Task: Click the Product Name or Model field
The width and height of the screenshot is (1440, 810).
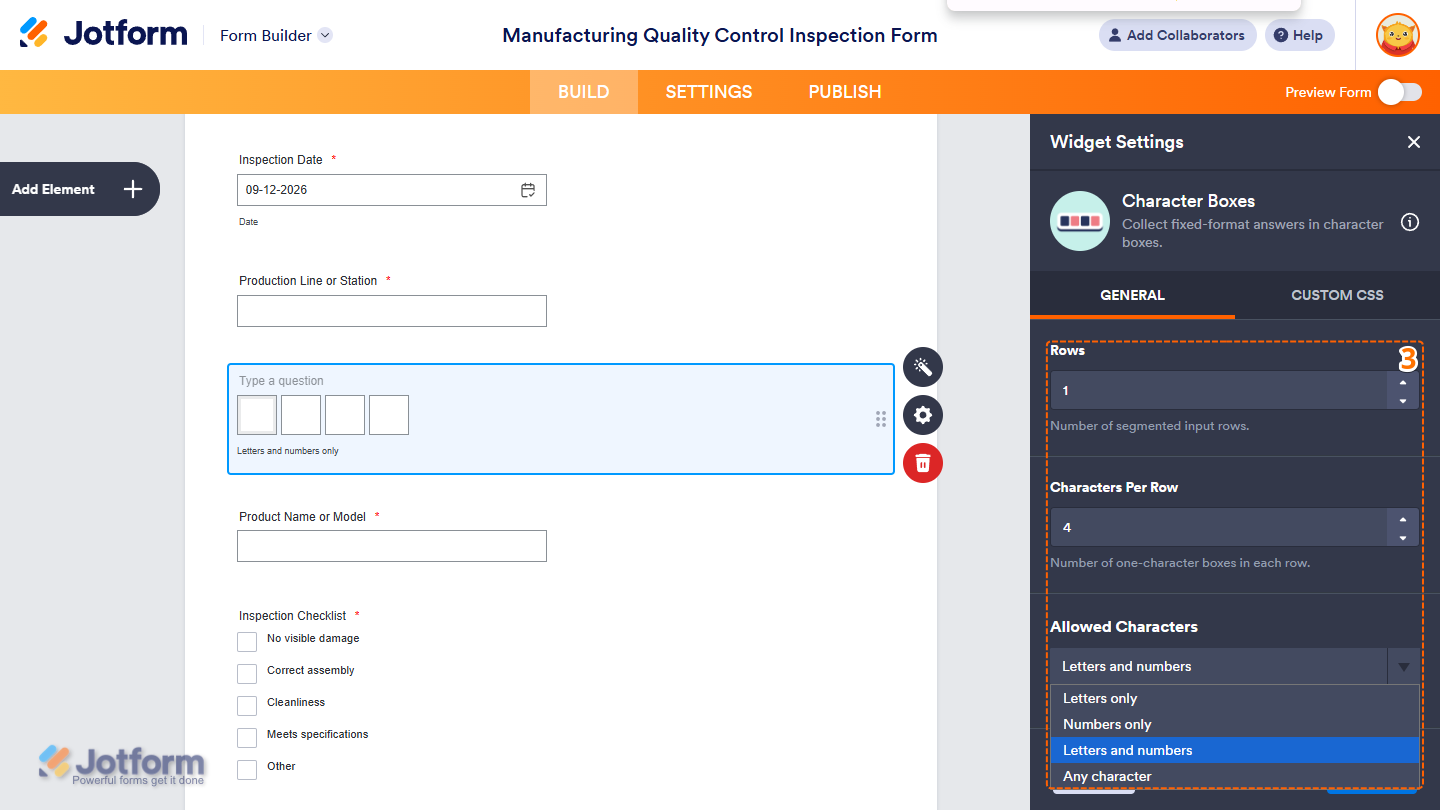Action: 392,546
